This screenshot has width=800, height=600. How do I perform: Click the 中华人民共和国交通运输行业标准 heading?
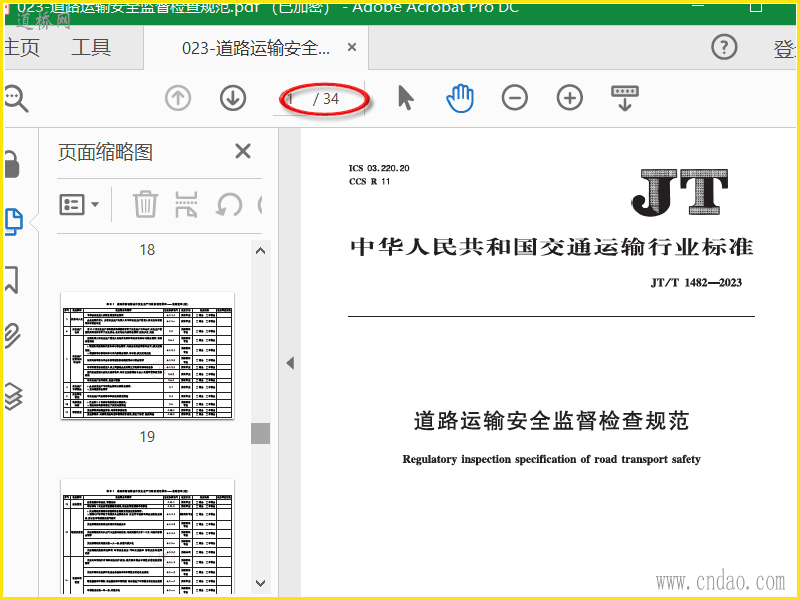(x=552, y=247)
